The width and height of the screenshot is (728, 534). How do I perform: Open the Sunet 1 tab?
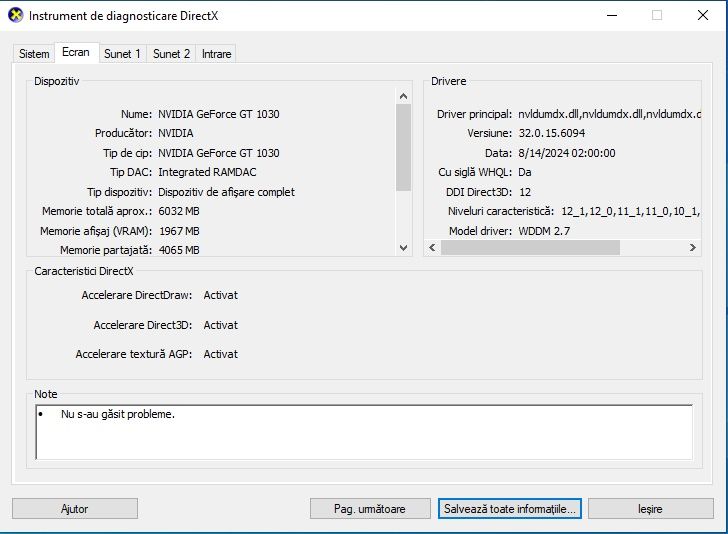(x=122, y=54)
